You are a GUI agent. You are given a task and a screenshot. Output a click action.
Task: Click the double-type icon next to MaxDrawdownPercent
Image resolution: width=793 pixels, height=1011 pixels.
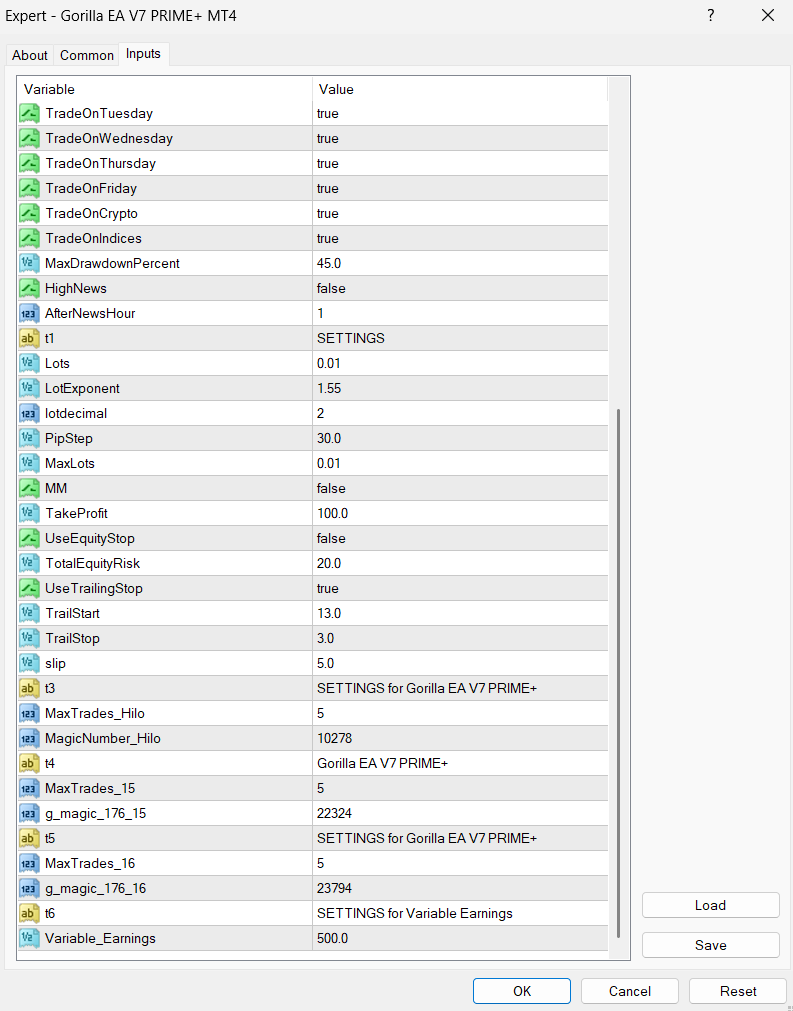(29, 264)
